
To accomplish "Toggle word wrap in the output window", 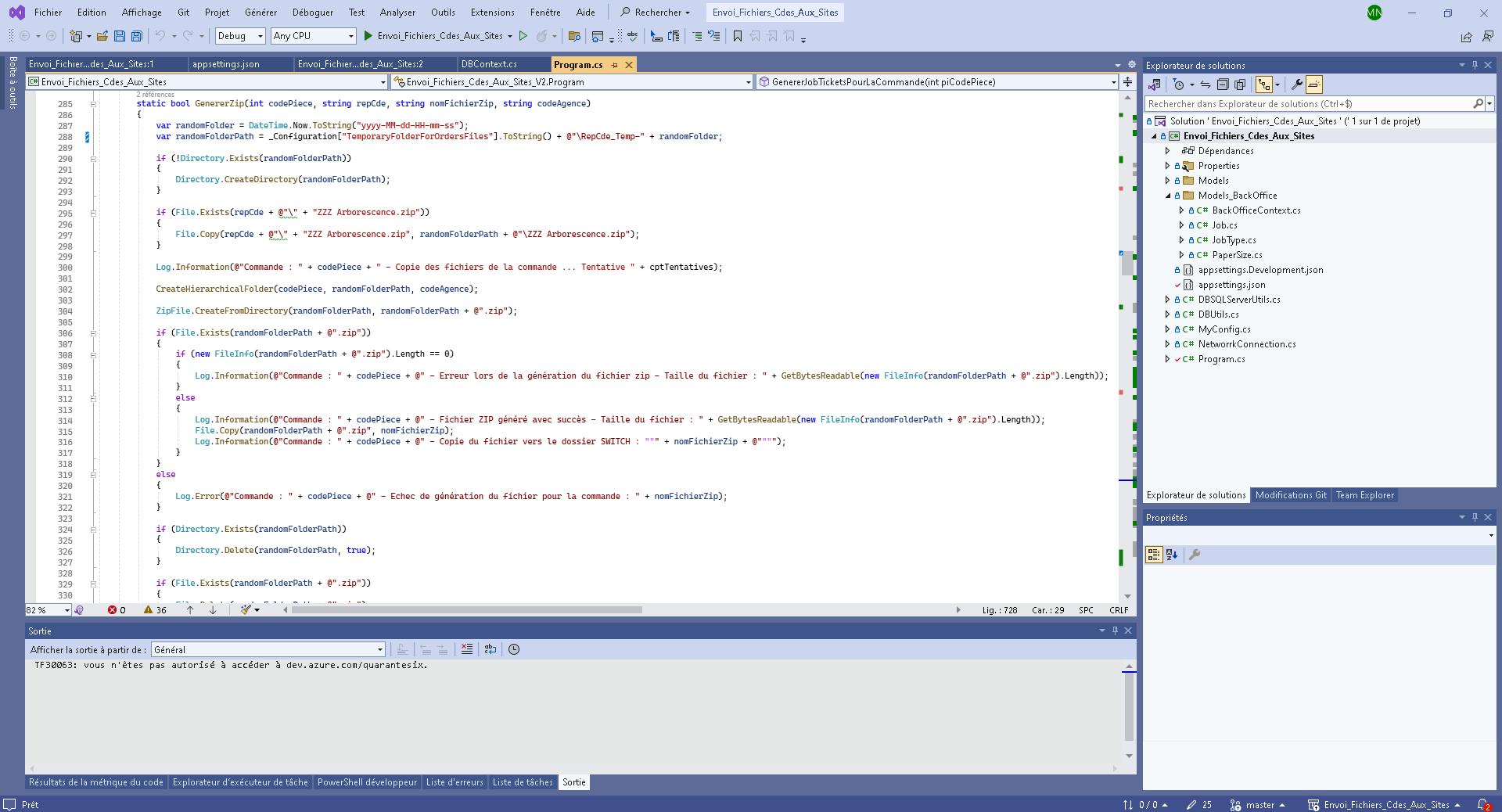I will point(490,650).
